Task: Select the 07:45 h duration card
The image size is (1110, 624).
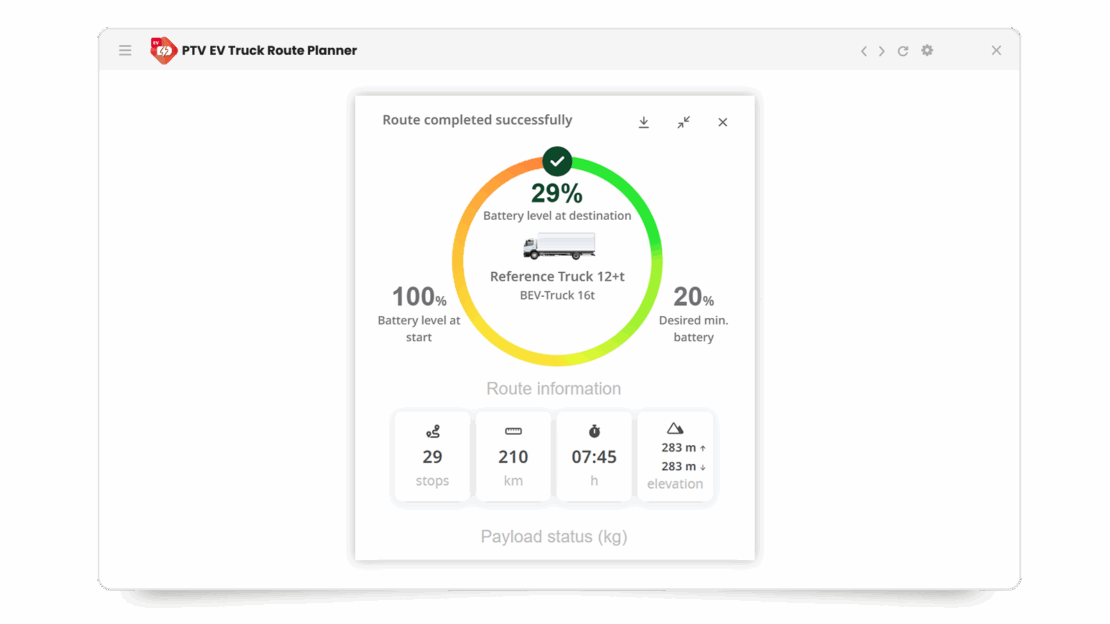Action: (594, 456)
